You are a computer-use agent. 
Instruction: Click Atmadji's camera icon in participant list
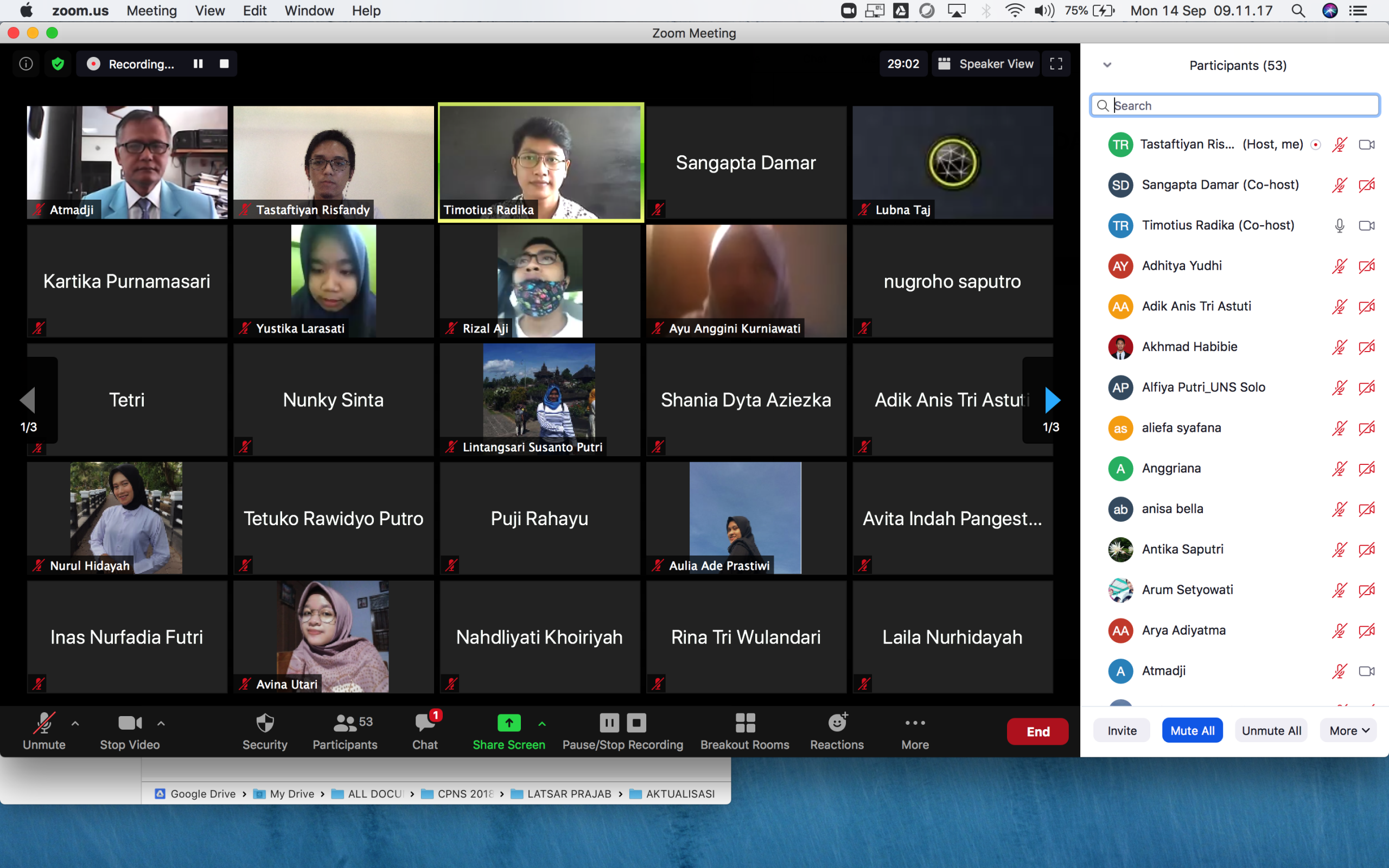1367,671
